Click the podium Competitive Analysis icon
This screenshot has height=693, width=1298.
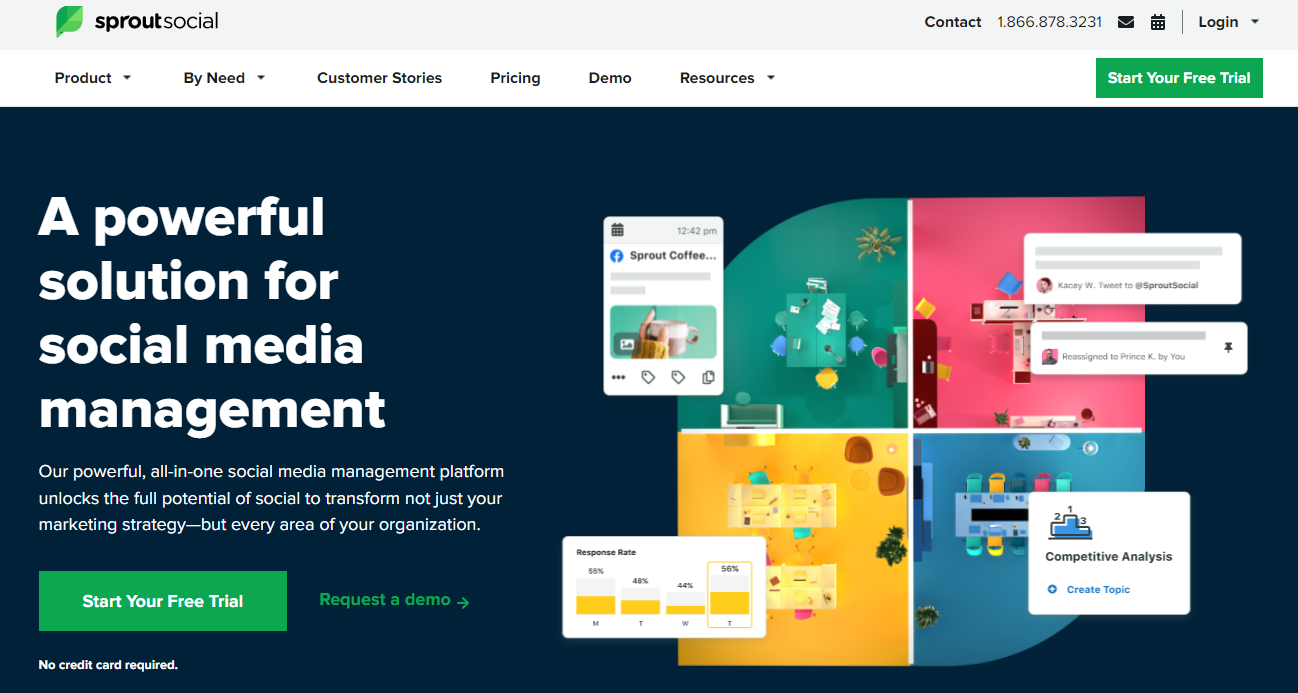pyautogui.click(x=1070, y=523)
